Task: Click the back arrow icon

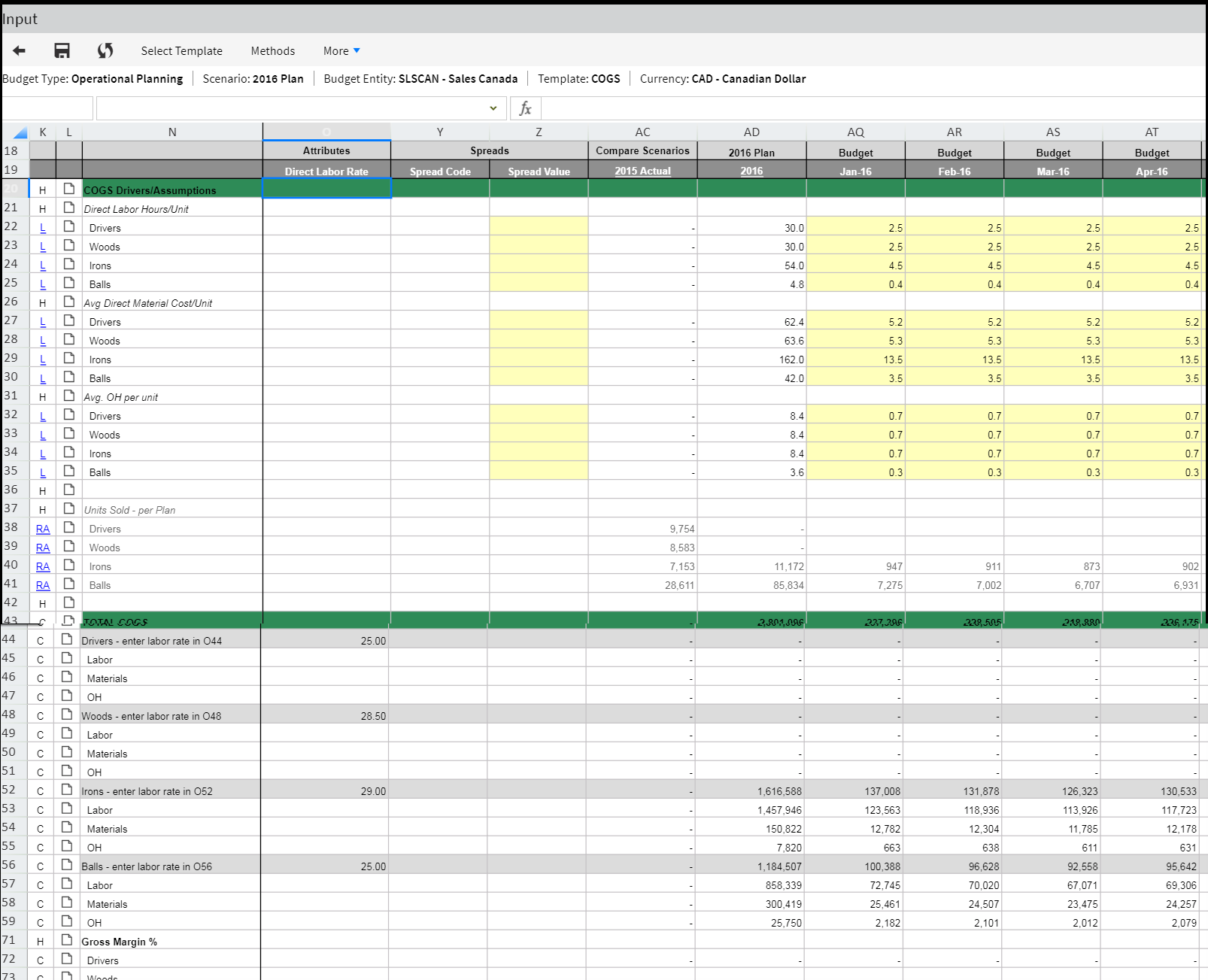Action: pyautogui.click(x=20, y=50)
